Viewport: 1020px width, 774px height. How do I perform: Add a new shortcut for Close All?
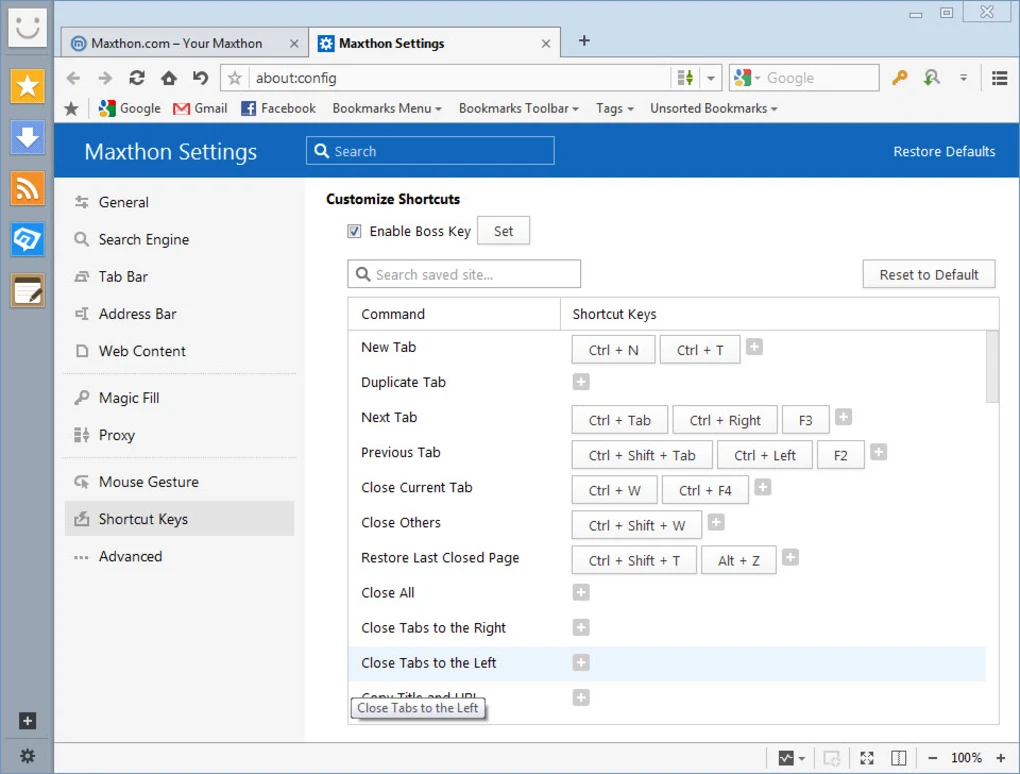click(x=581, y=592)
